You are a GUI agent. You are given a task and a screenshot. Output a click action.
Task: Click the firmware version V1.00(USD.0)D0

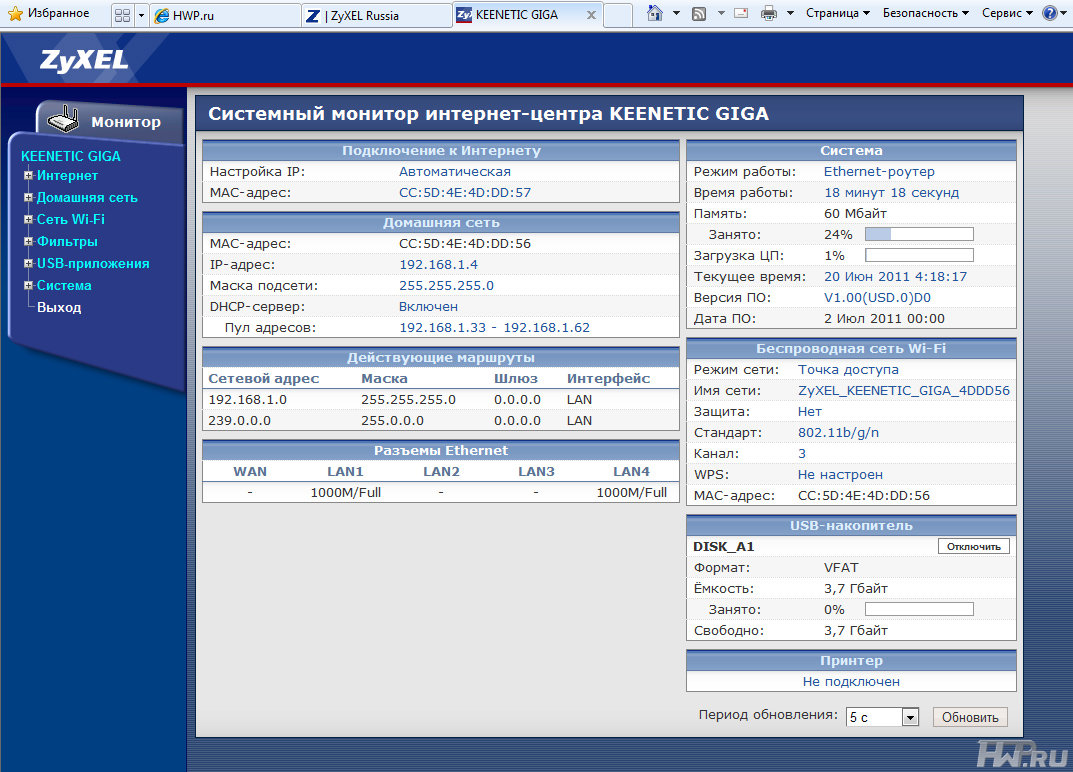click(x=877, y=298)
